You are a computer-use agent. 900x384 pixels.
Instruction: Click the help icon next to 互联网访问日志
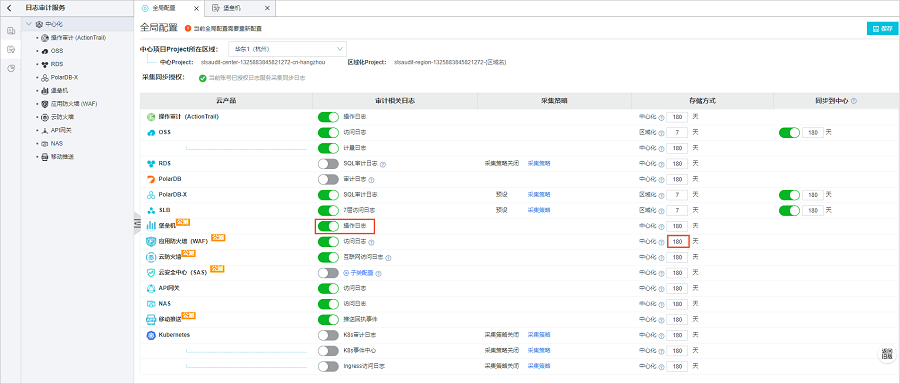[389, 258]
